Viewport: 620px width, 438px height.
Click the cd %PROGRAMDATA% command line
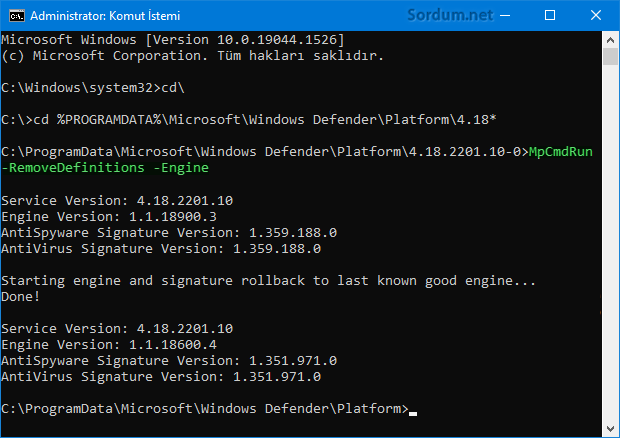point(249,120)
